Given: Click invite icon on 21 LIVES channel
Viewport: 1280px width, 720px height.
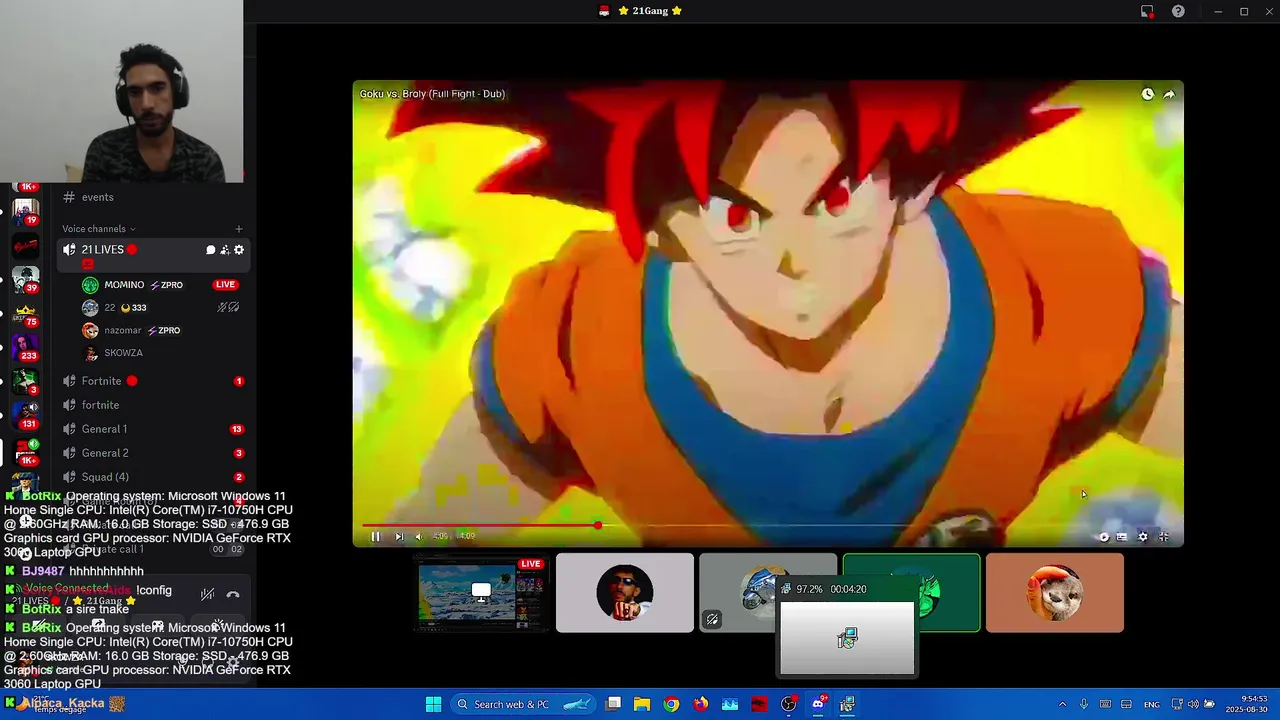Looking at the screenshot, I should pyautogui.click(x=225, y=250).
